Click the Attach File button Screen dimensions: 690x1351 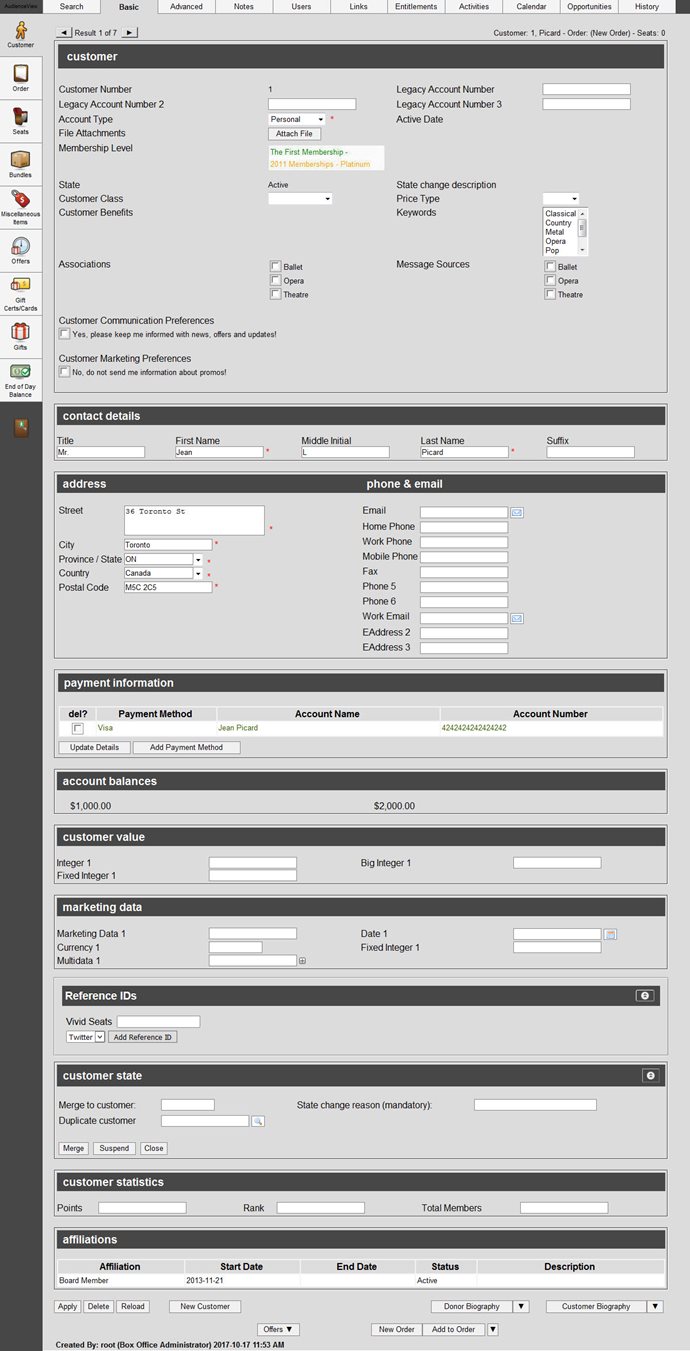(x=295, y=134)
